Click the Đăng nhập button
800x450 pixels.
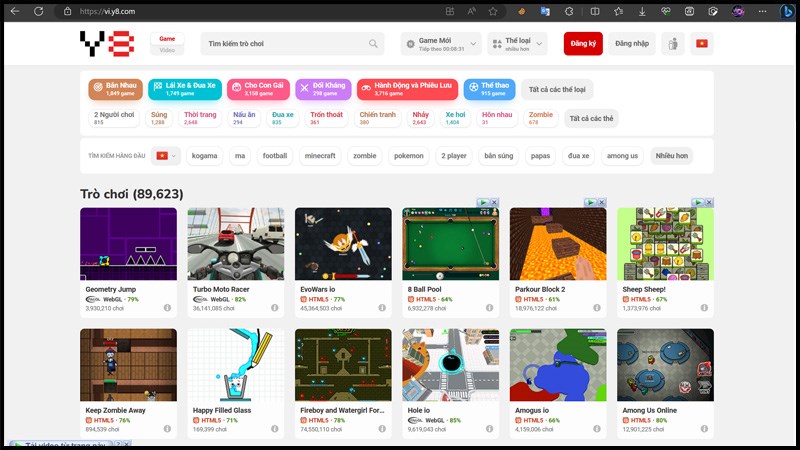[x=631, y=44]
